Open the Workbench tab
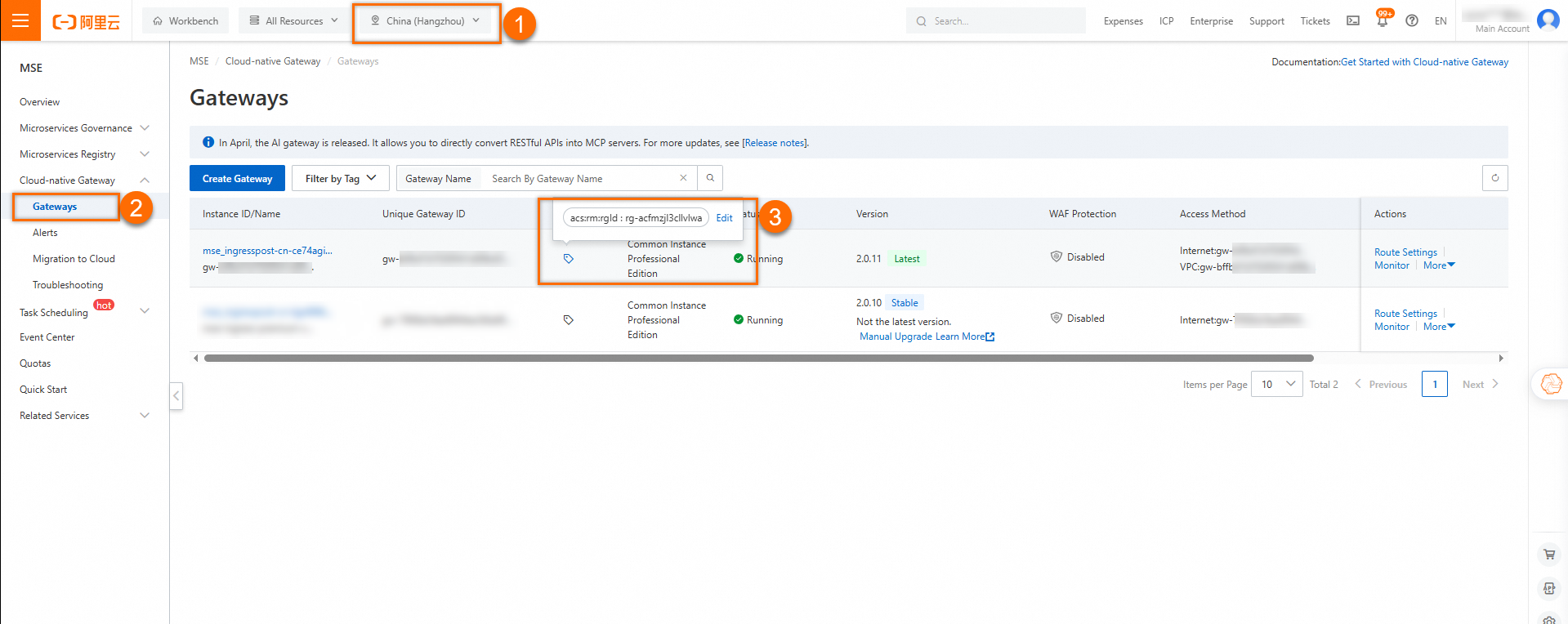This screenshot has width=1568, height=624. coord(186,21)
